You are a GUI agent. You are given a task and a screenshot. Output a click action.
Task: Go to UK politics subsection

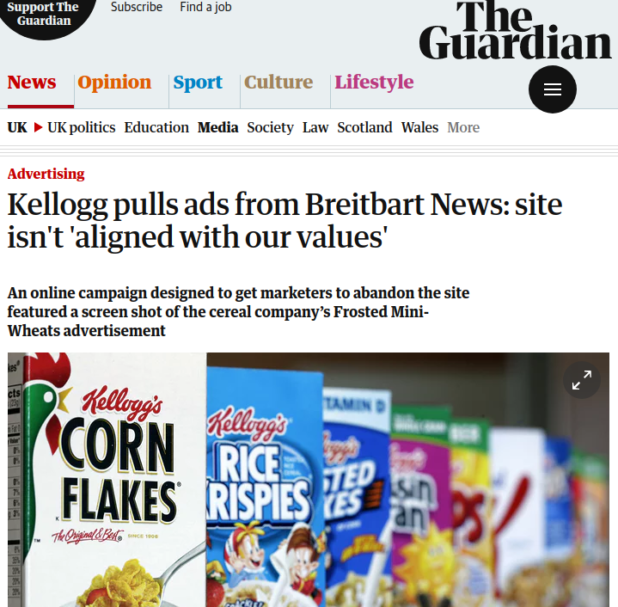(x=82, y=128)
